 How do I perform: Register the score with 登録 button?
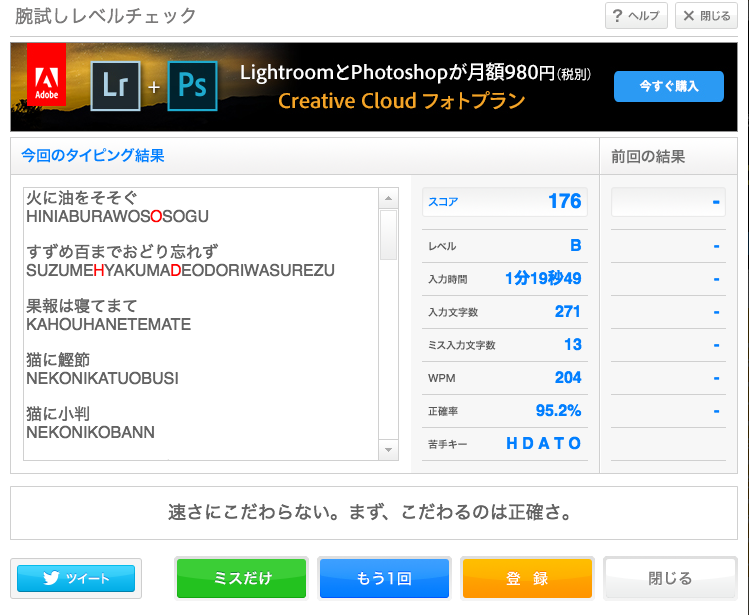[x=527, y=578]
